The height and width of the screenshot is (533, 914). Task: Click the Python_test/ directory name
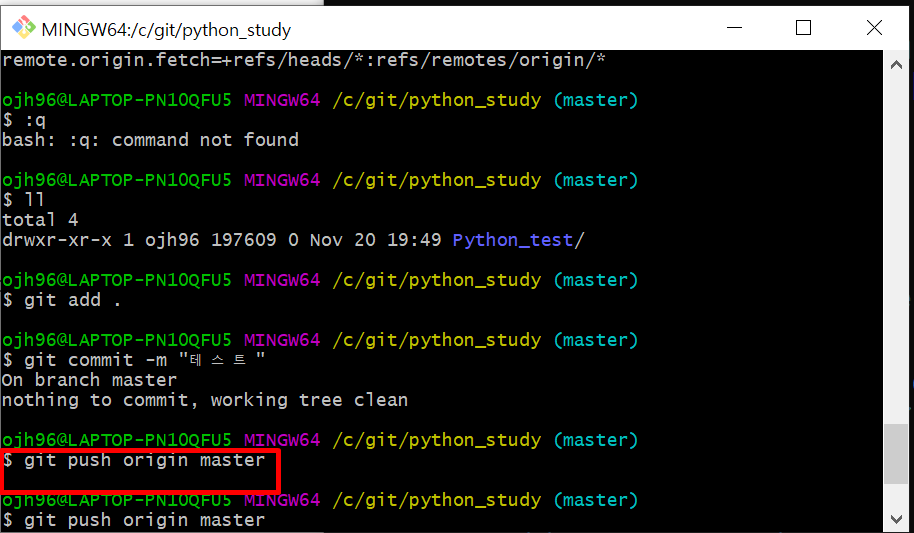[x=518, y=240]
